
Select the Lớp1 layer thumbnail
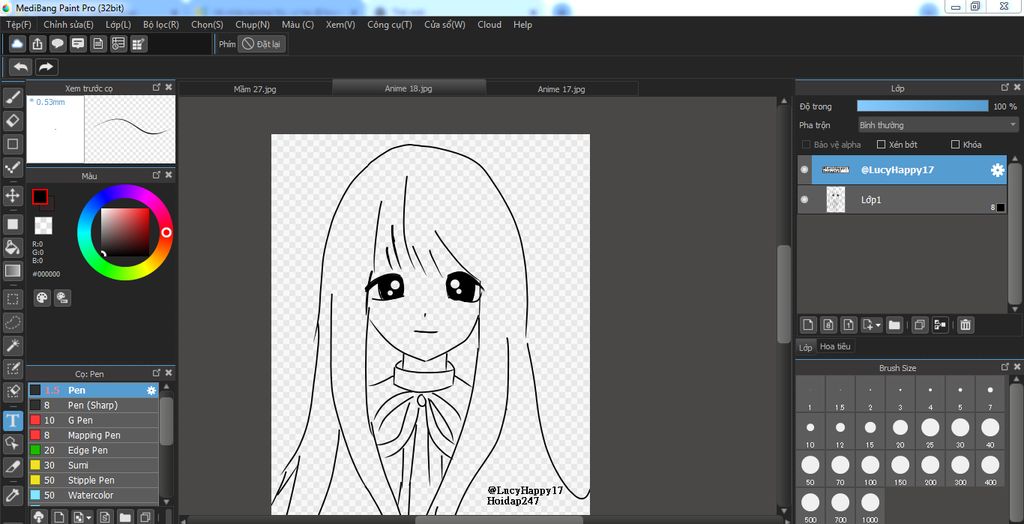click(835, 199)
